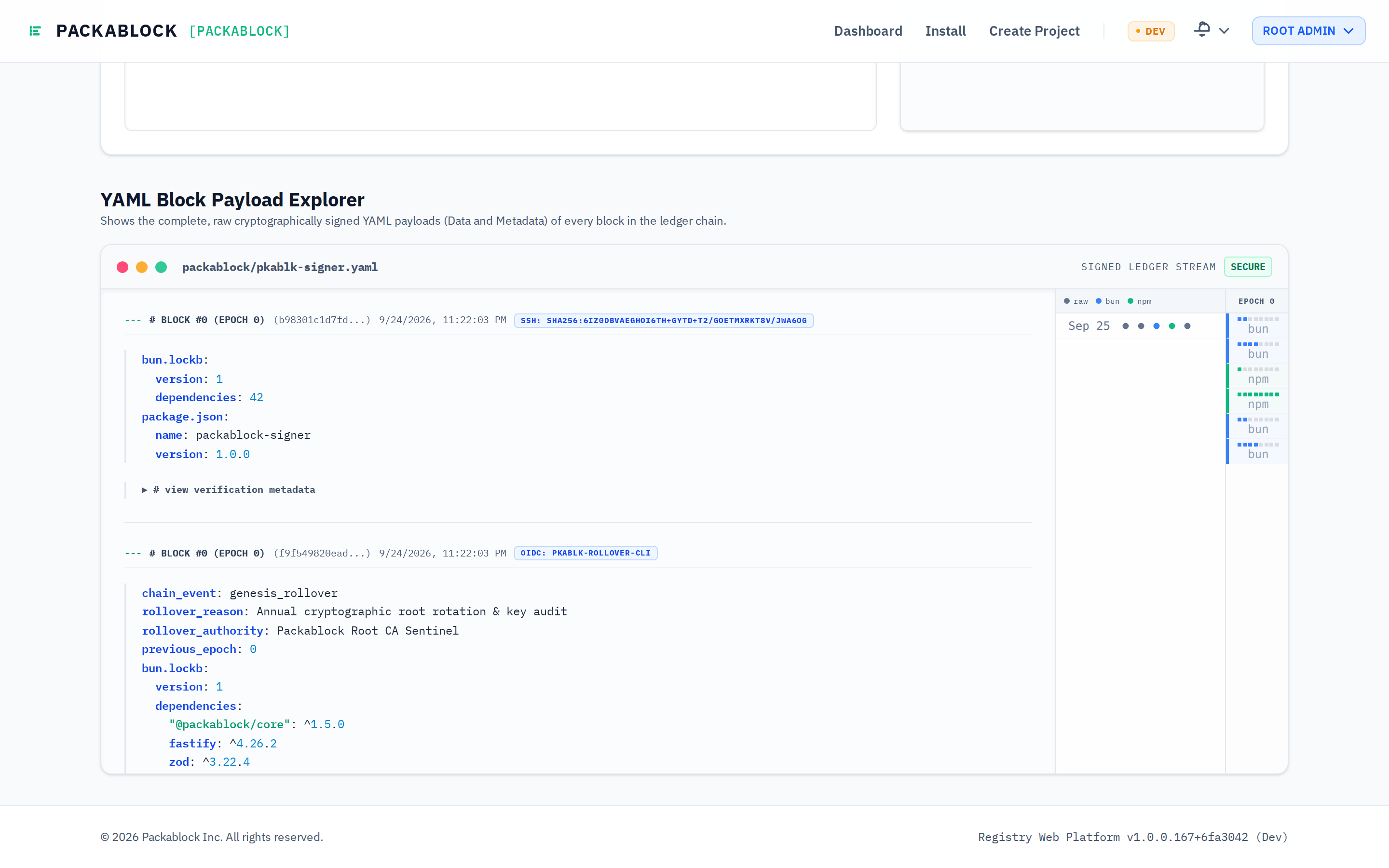Viewport: 1389px width, 868px height.
Task: Select the Sep 25 timeline row label
Action: click(x=1089, y=326)
